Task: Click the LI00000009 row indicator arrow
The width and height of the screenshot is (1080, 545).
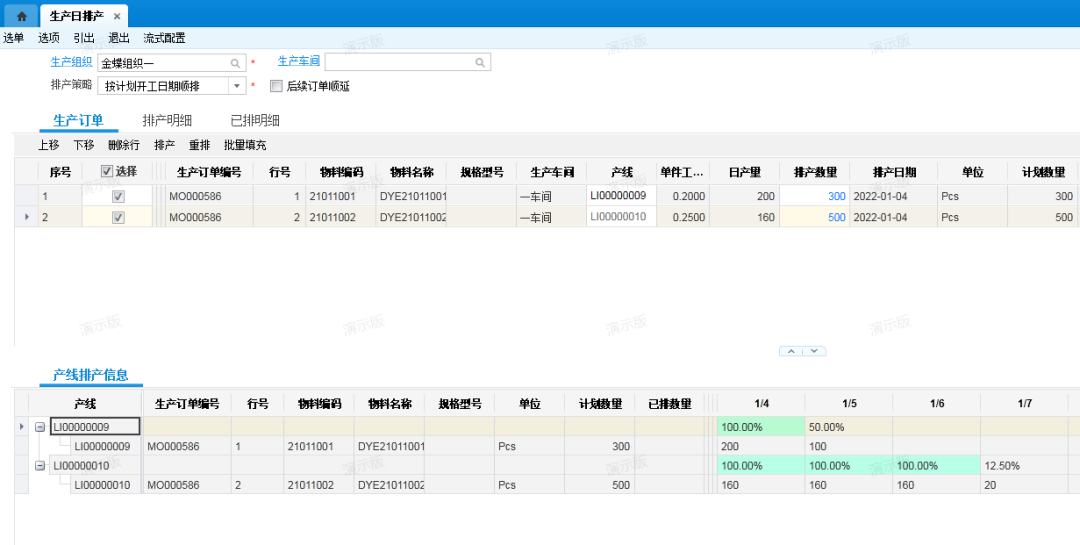Action: pyautogui.click(x=21, y=427)
